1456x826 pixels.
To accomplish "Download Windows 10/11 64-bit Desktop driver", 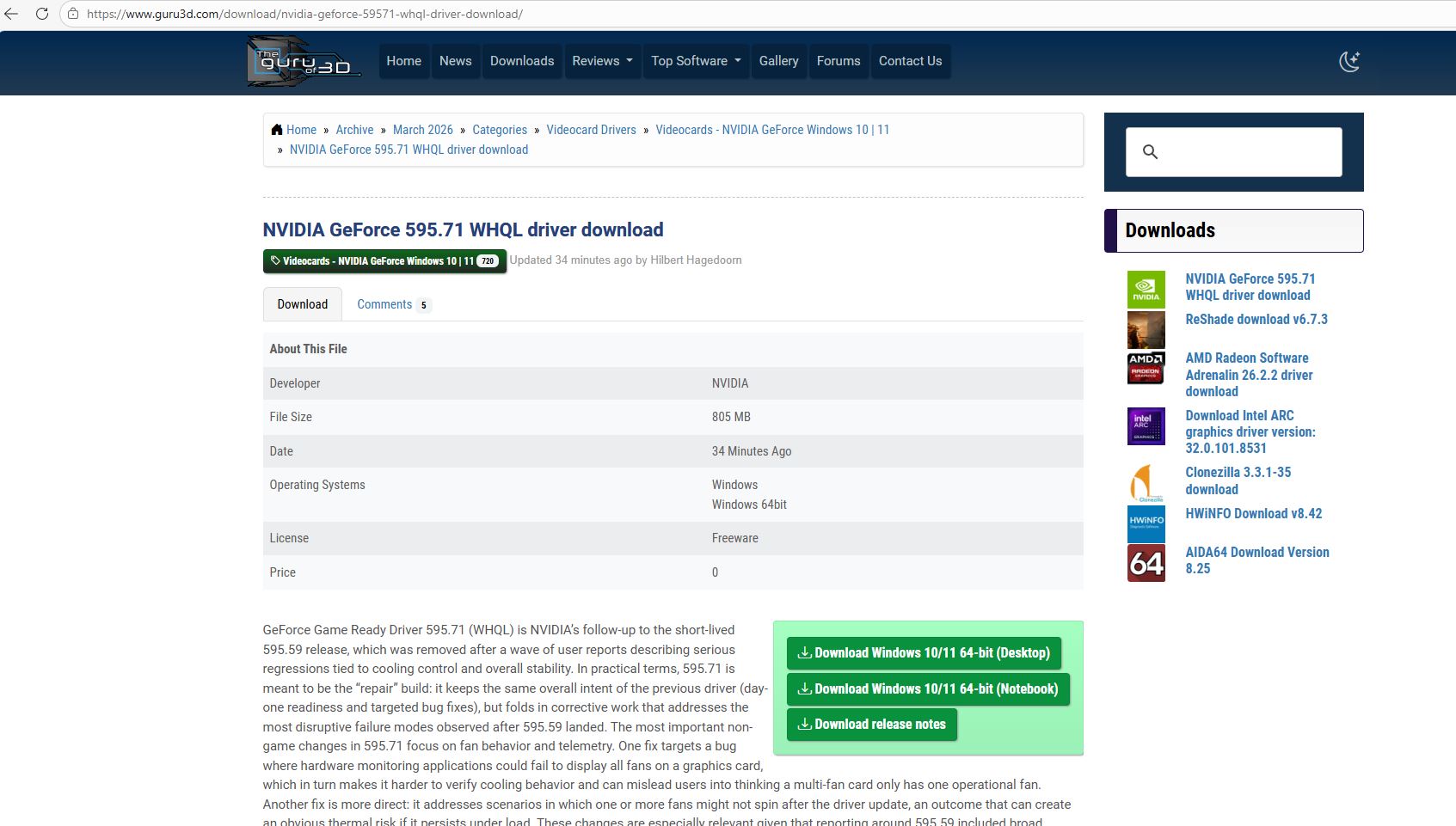I will pos(924,653).
